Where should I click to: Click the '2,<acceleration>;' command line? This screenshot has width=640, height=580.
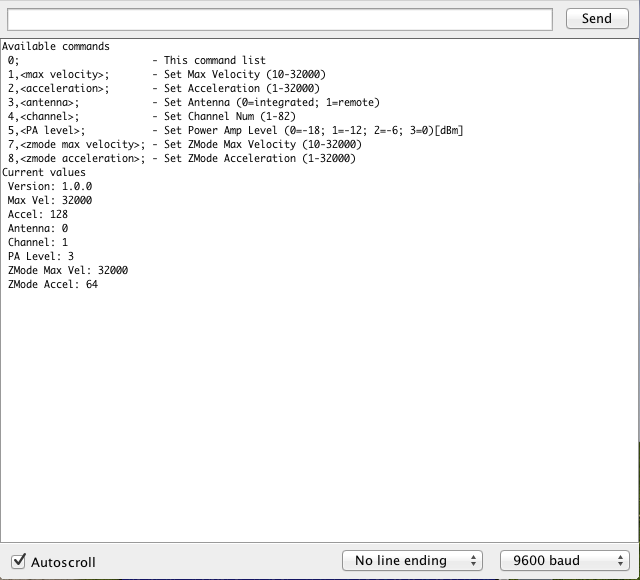tap(164, 88)
